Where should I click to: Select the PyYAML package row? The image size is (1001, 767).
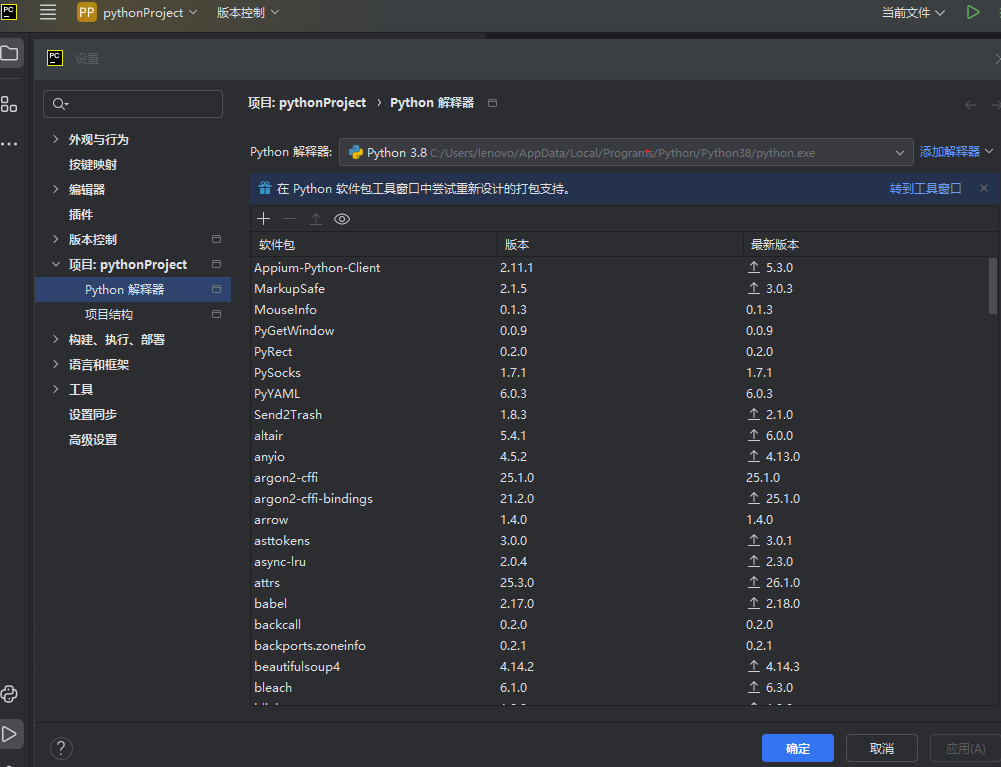pos(619,393)
